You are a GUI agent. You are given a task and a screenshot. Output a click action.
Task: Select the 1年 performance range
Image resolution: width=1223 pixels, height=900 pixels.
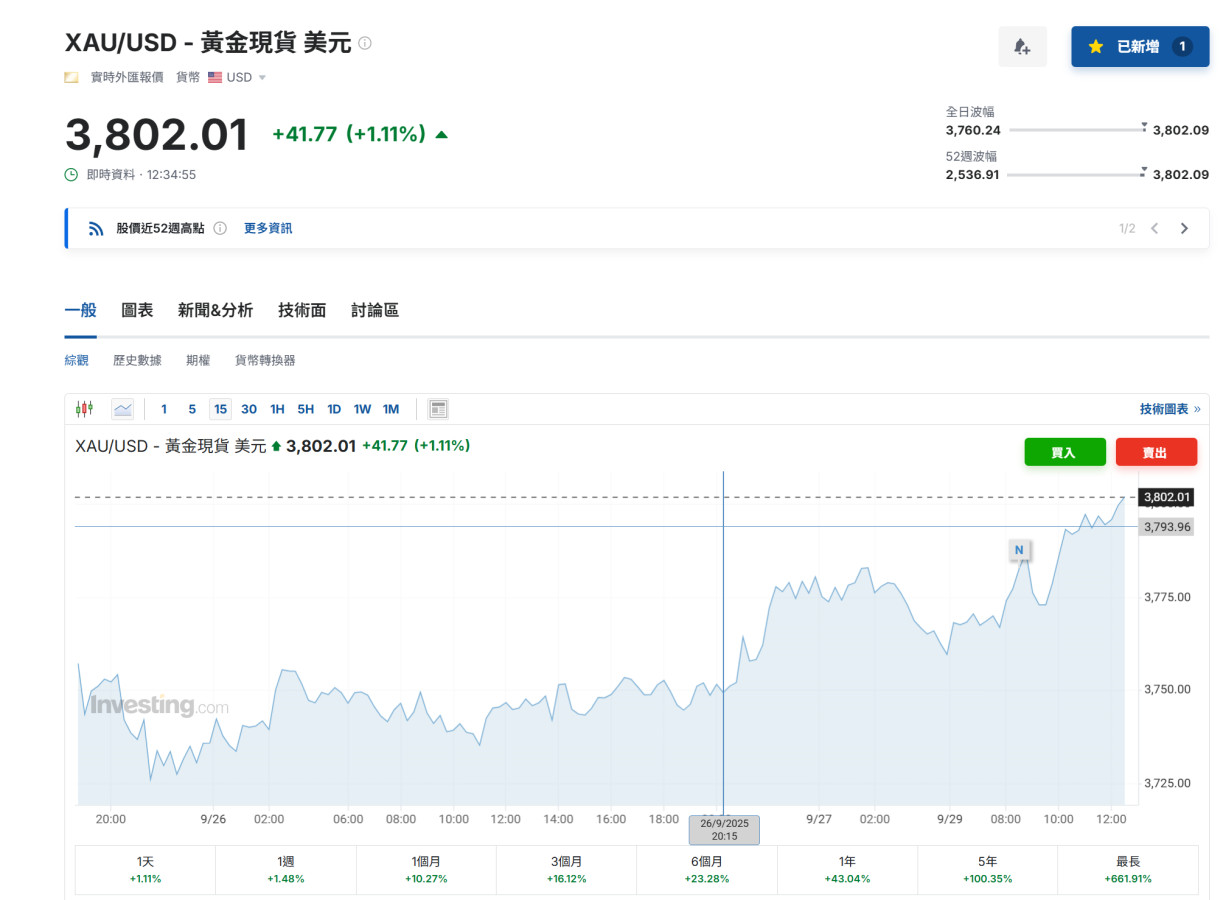point(847,869)
